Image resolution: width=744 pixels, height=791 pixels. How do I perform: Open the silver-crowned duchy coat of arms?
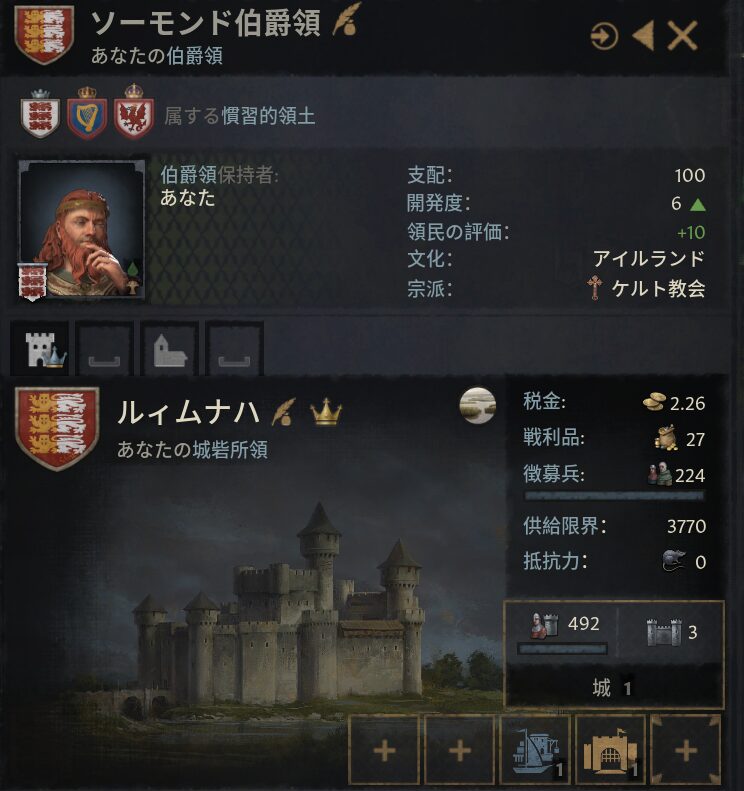(40, 114)
